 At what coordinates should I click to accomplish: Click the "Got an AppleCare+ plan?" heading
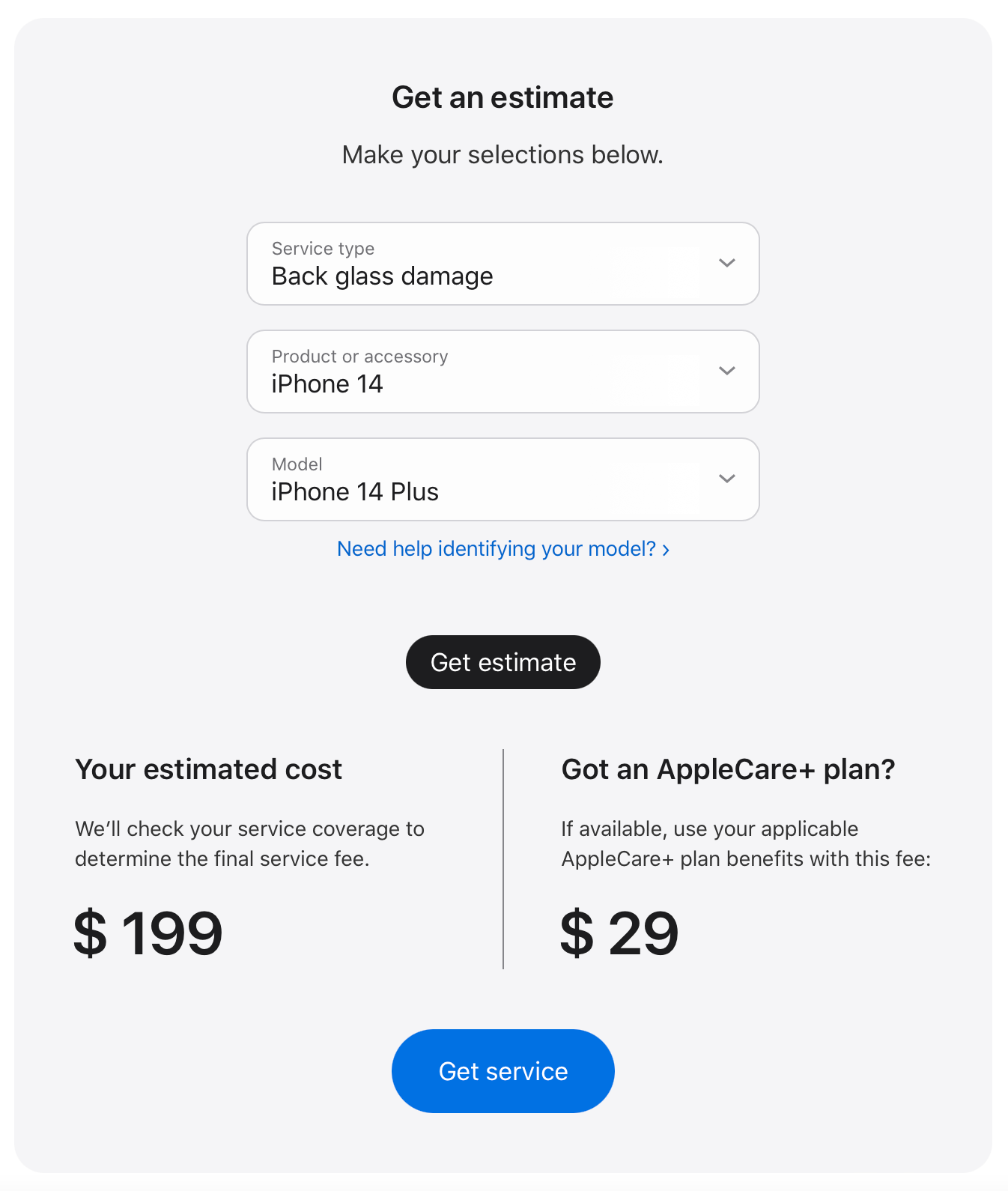click(x=728, y=769)
